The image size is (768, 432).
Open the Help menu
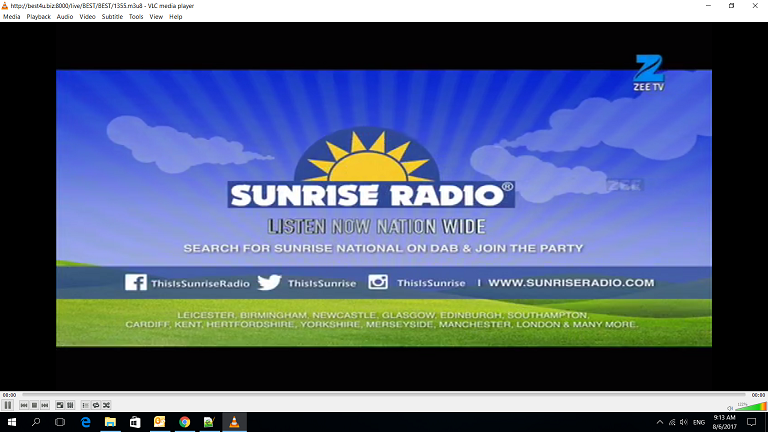tap(176, 17)
